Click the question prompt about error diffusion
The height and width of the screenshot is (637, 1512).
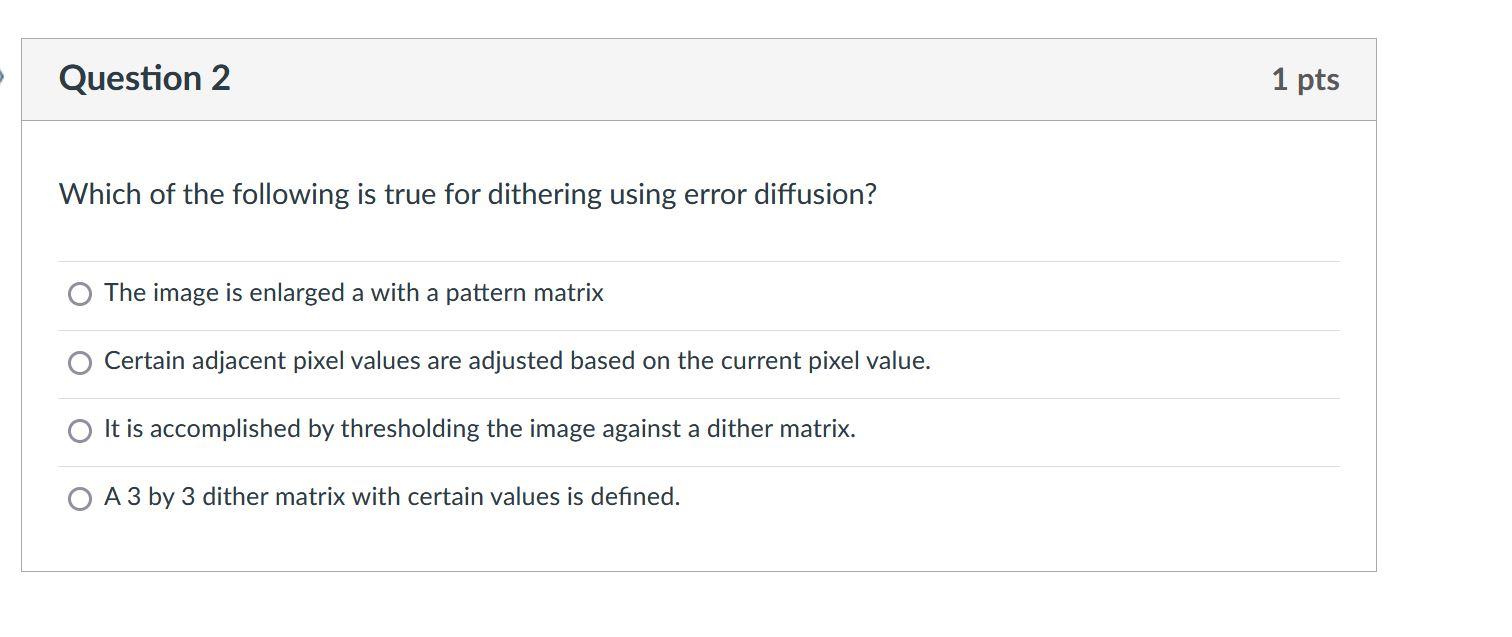467,194
